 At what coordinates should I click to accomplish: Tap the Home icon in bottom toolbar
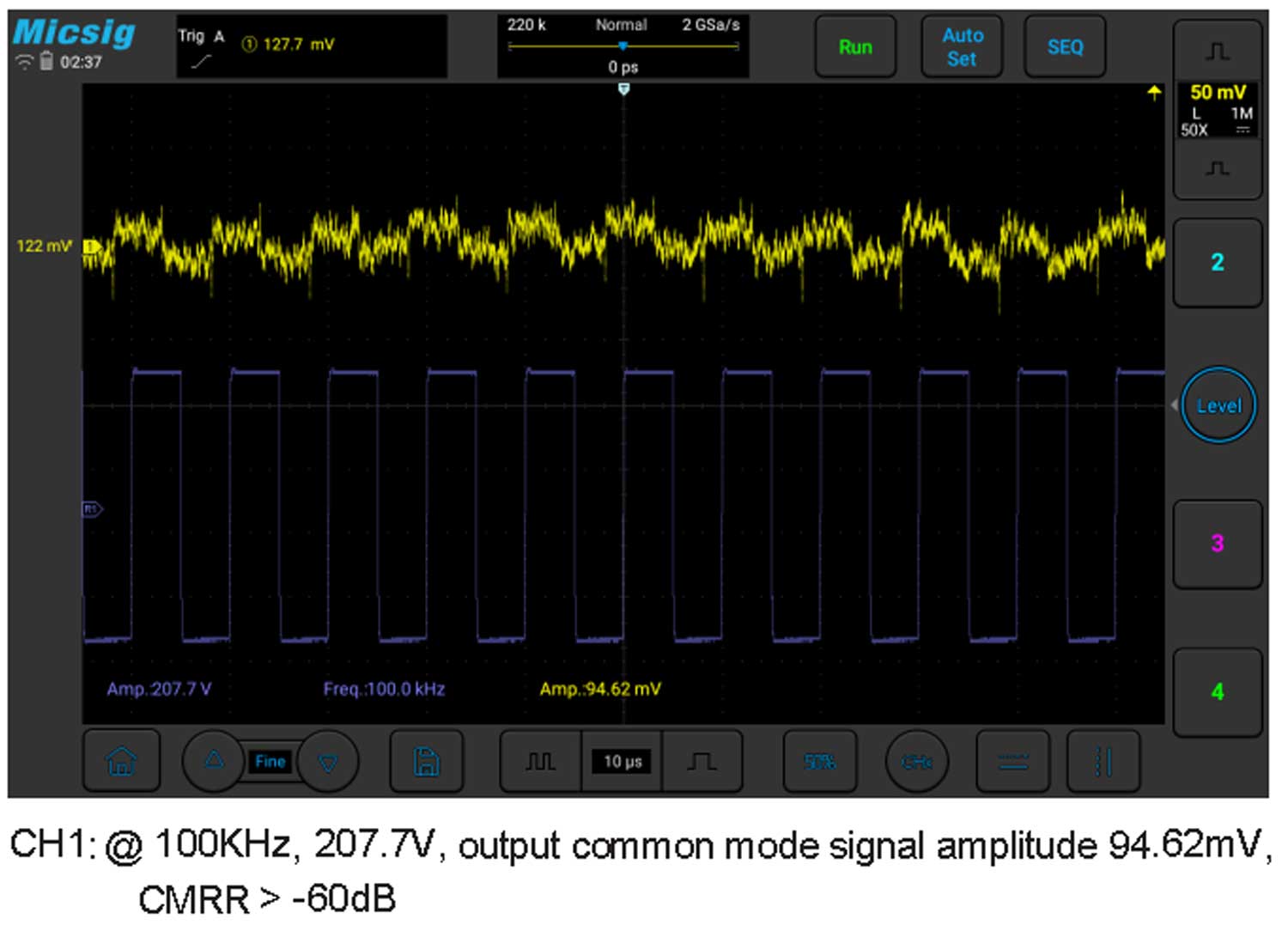point(121,761)
